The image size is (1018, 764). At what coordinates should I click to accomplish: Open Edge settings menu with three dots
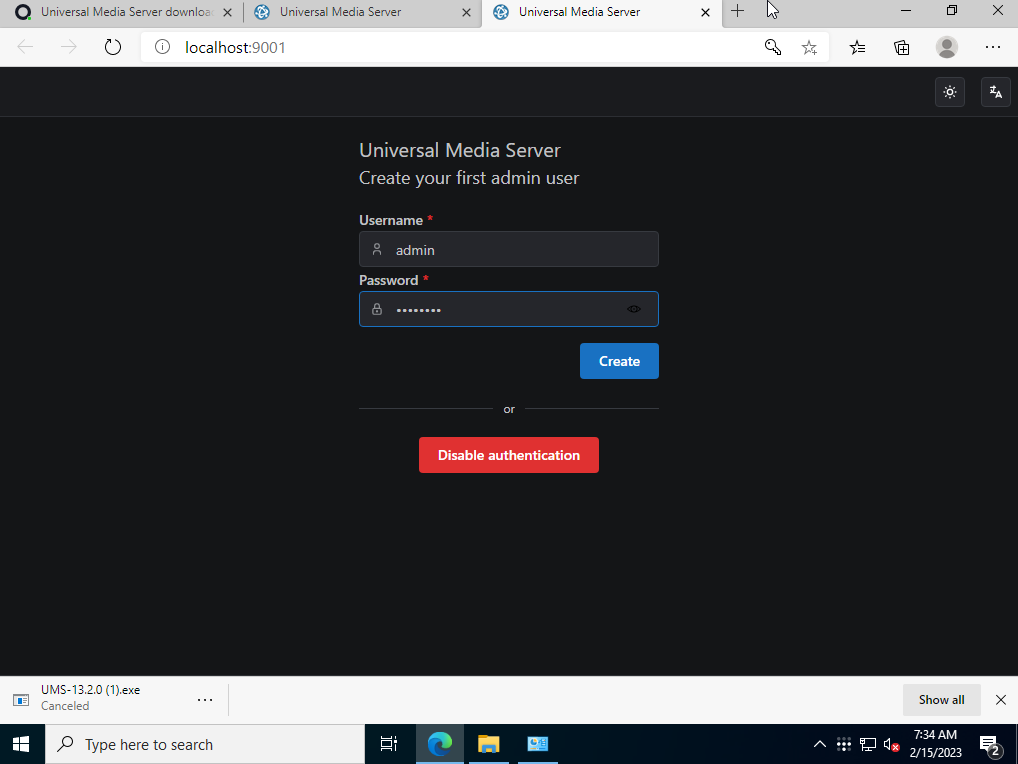click(x=992, y=47)
